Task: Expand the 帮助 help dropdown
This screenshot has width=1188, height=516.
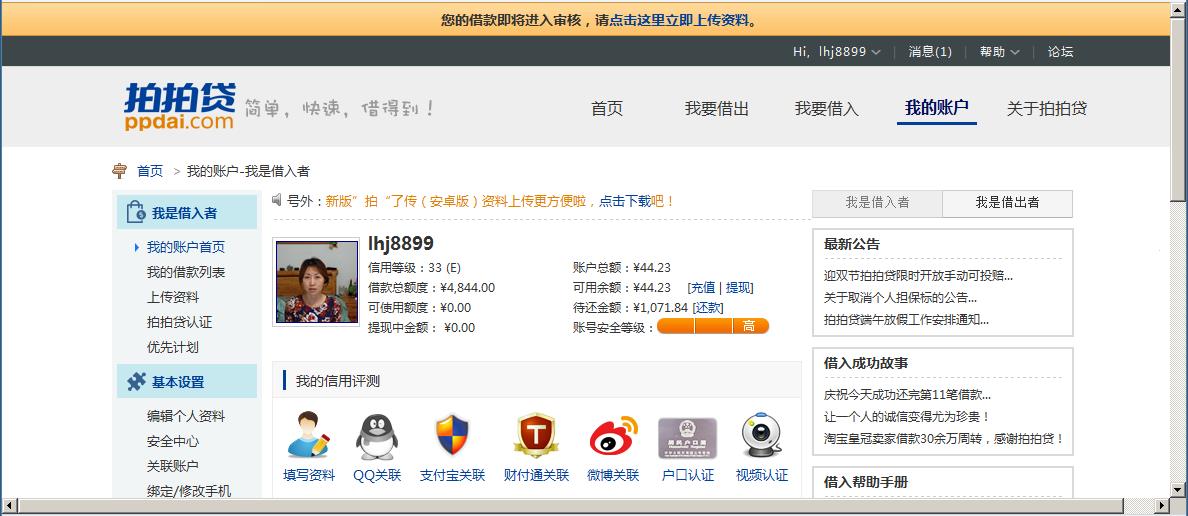Action: pos(999,52)
